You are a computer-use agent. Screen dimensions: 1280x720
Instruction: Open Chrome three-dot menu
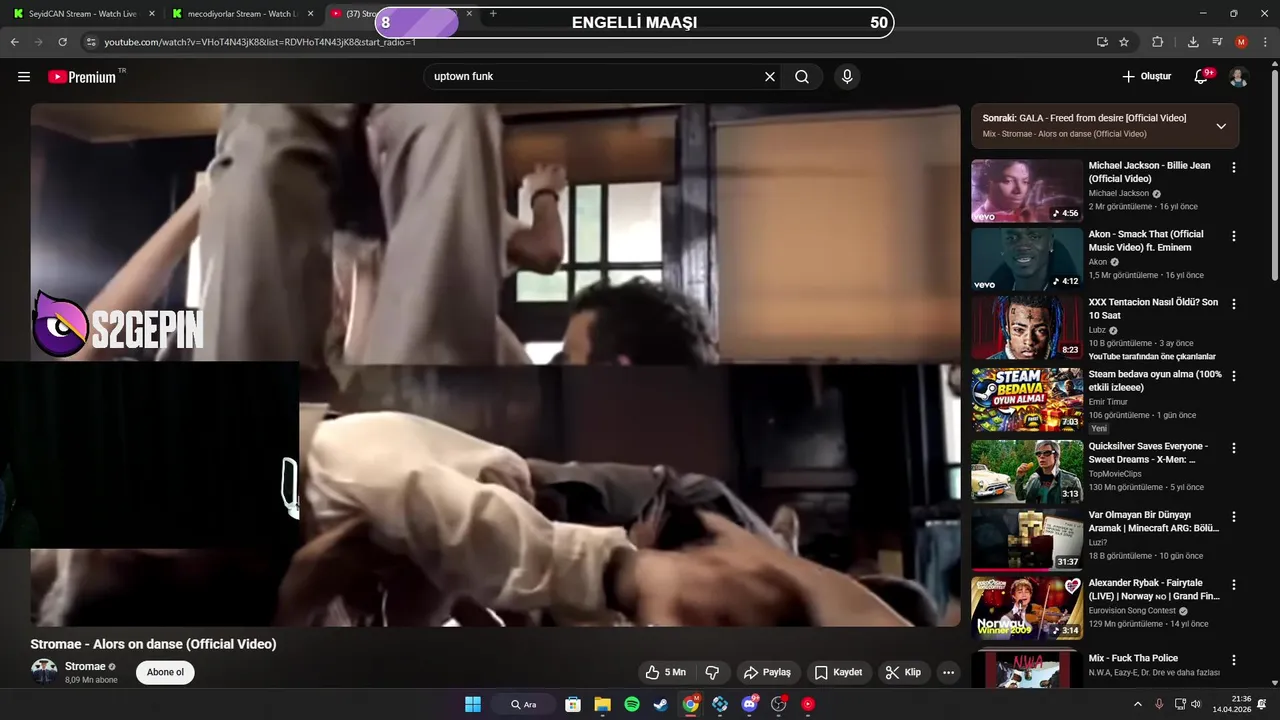(1263, 42)
